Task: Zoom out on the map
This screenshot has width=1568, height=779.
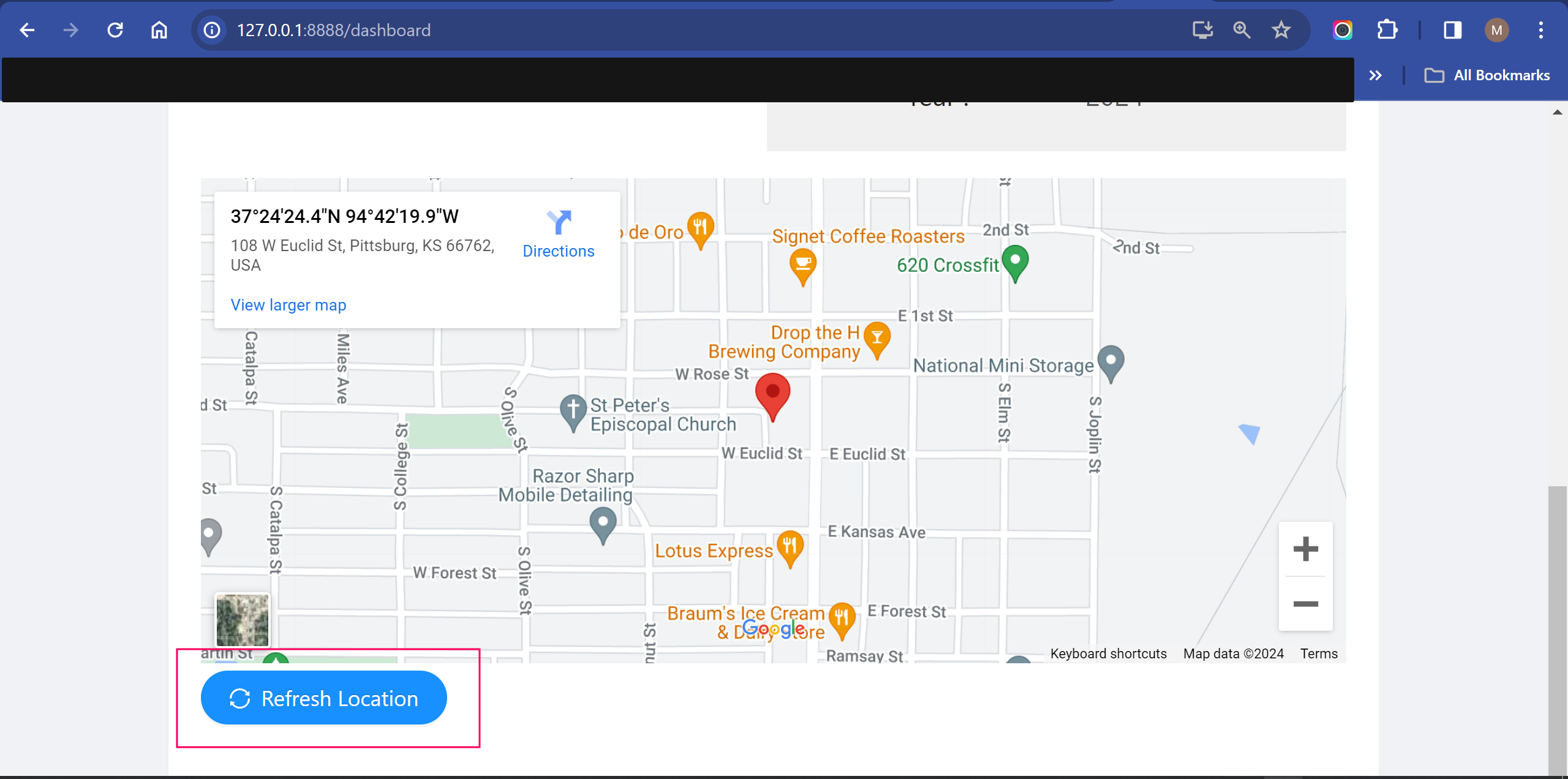Action: click(x=1305, y=604)
